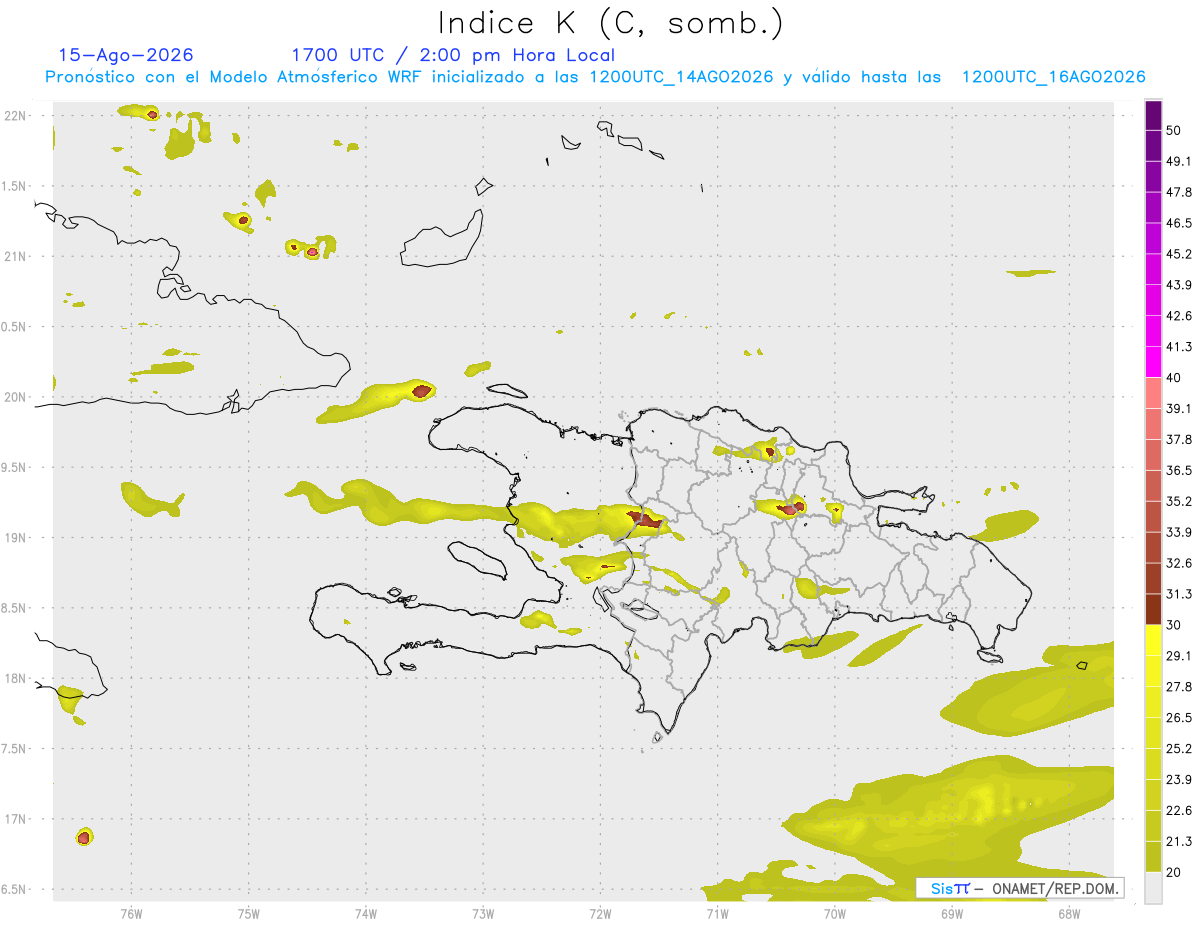The width and height of the screenshot is (1200, 927).
Task: Click the '35.2' colorbar label
Action: click(1179, 501)
